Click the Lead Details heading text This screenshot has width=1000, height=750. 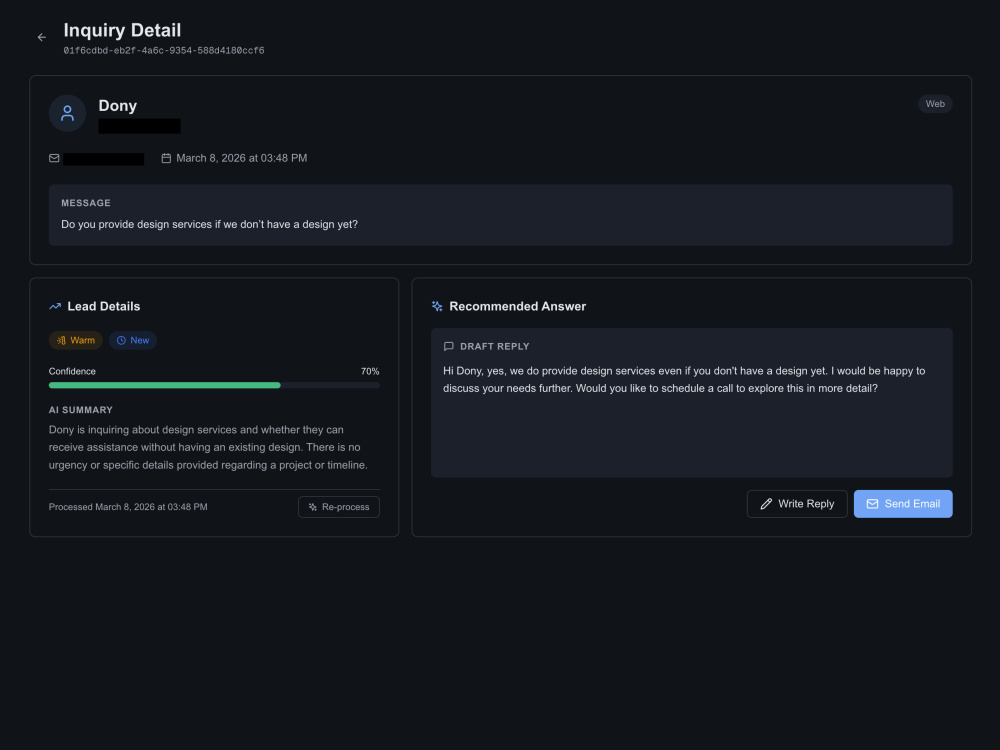pyautogui.click(x=103, y=307)
